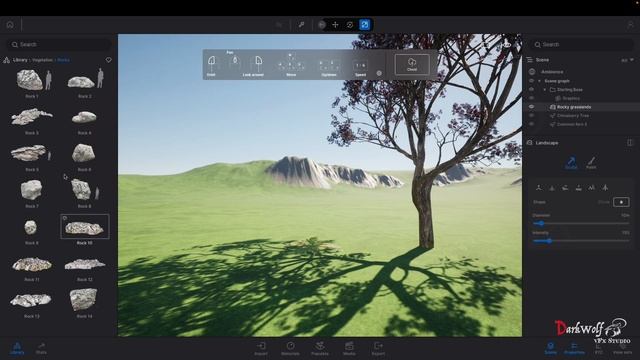The image size is (640, 360).
Task: Select the third sculpt brush mode icon
Action: point(565,188)
